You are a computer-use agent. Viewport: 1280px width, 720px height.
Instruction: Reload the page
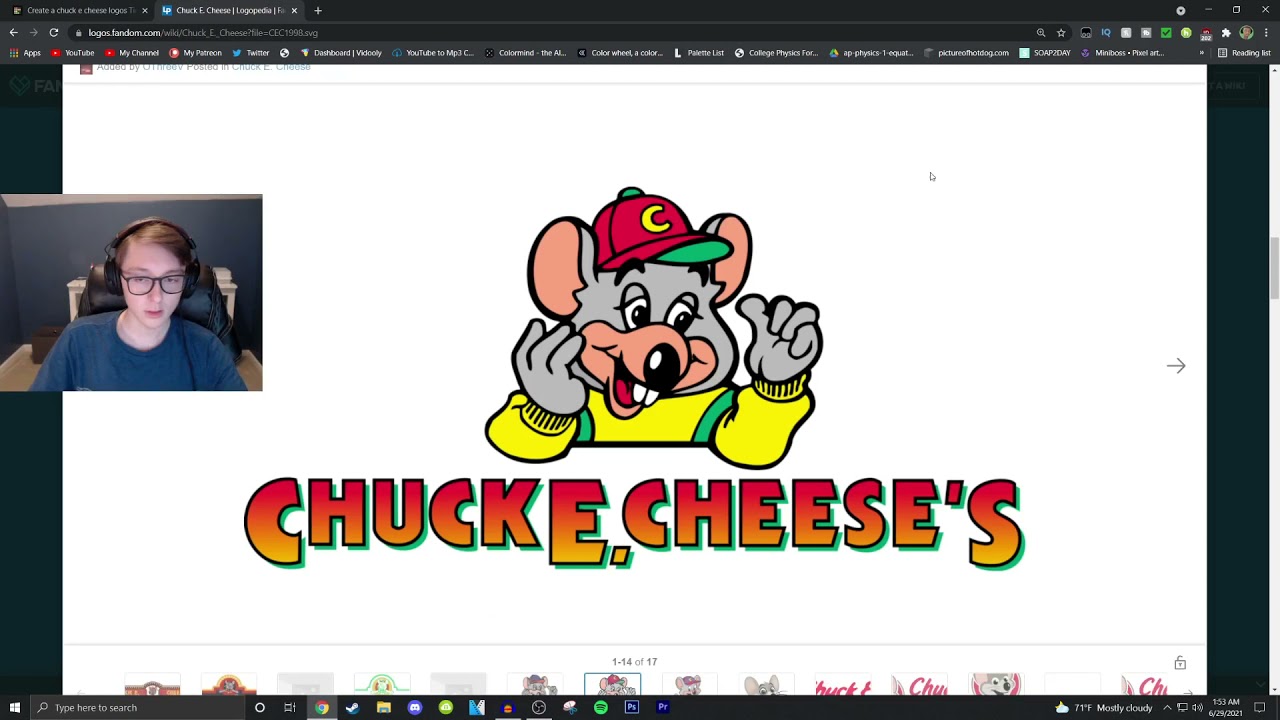point(54,33)
